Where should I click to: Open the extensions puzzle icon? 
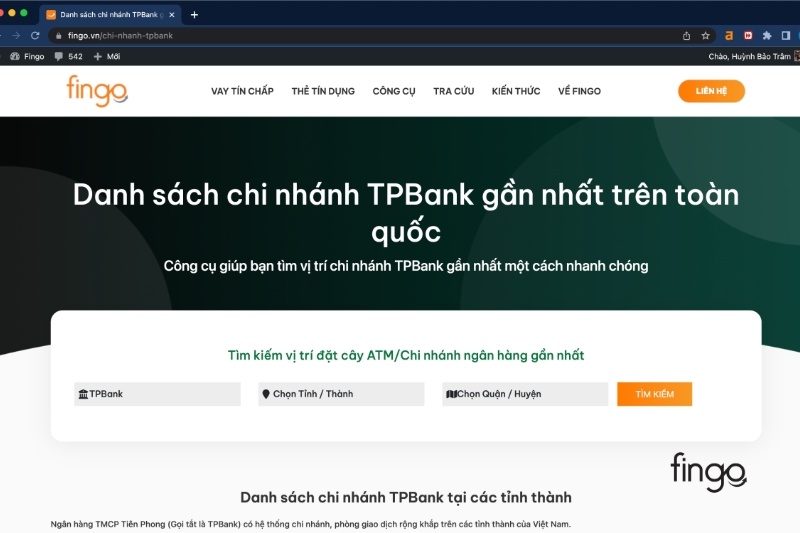tap(767, 36)
